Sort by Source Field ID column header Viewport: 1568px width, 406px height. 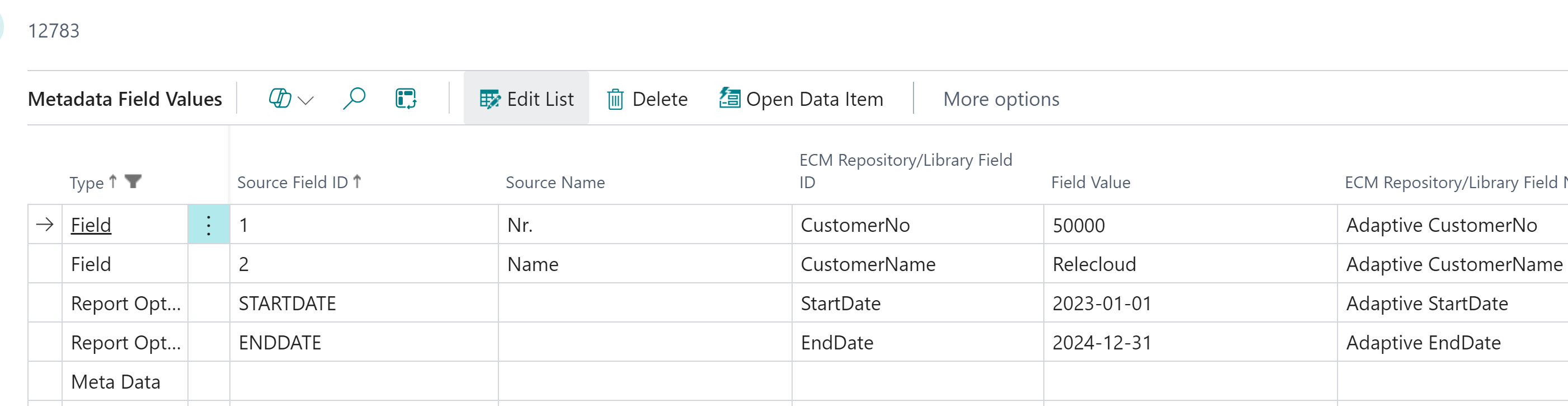(x=292, y=182)
